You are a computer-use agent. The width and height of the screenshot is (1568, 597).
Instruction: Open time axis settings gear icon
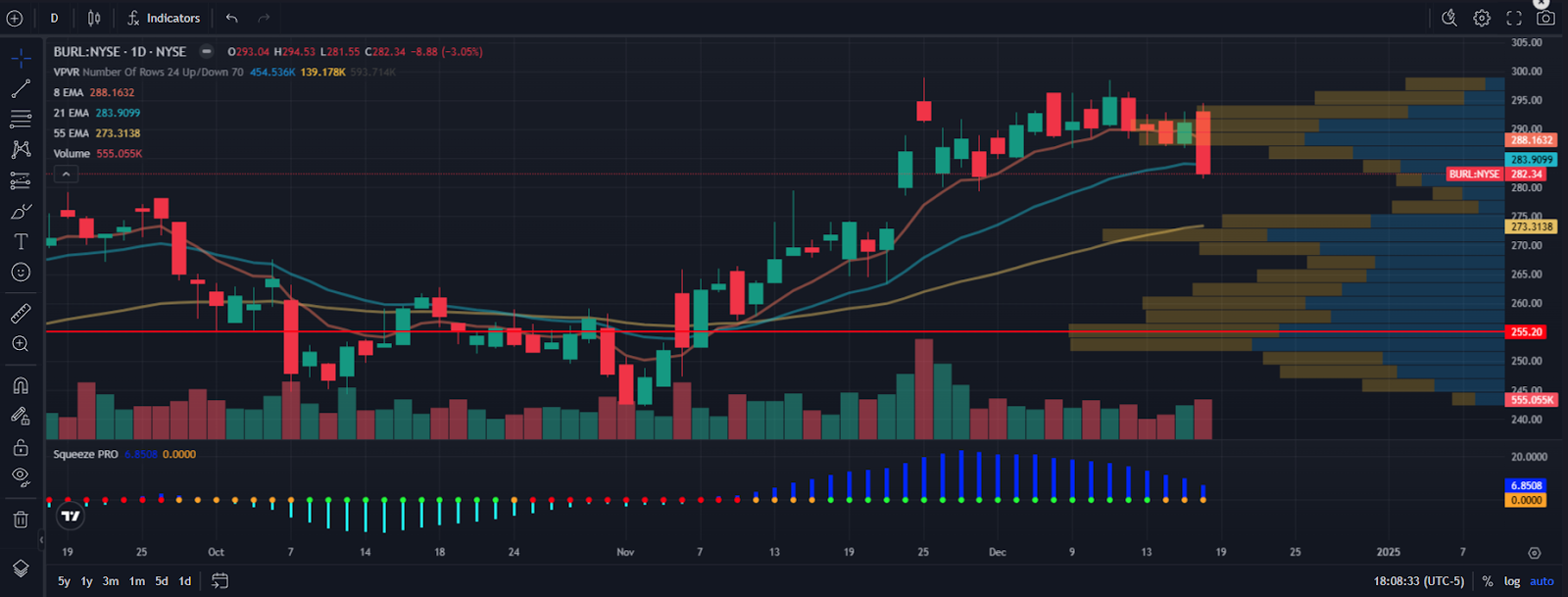(1535, 553)
